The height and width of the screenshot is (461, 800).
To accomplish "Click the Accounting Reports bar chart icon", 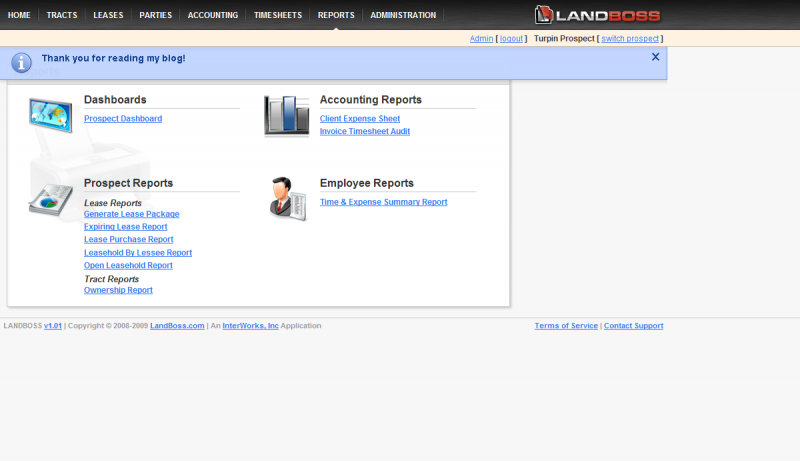I will click(286, 116).
